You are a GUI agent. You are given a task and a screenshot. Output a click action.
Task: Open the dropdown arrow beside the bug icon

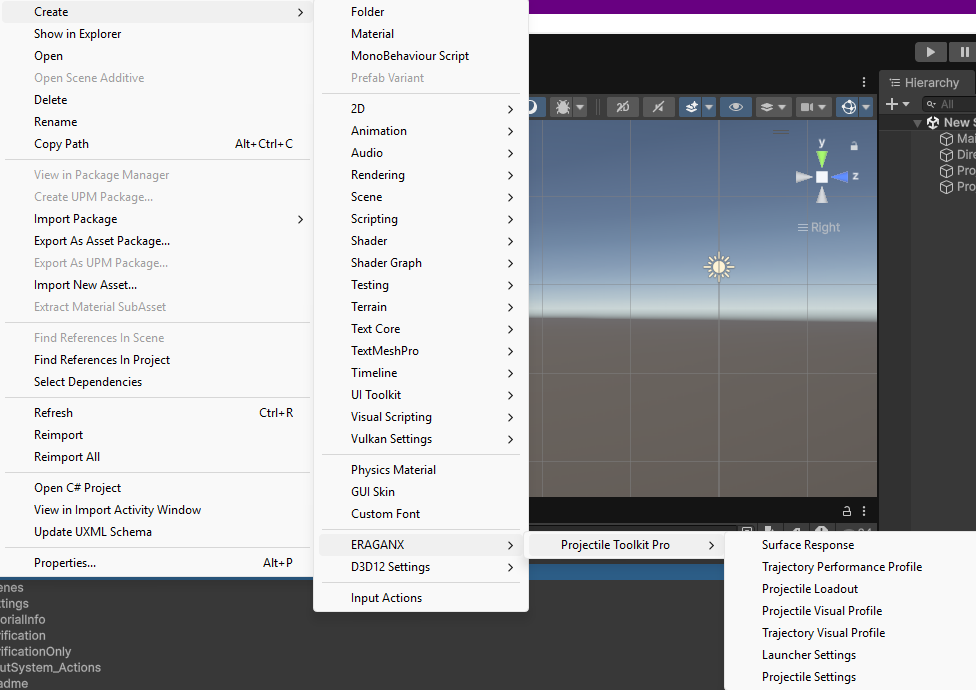tap(580, 108)
